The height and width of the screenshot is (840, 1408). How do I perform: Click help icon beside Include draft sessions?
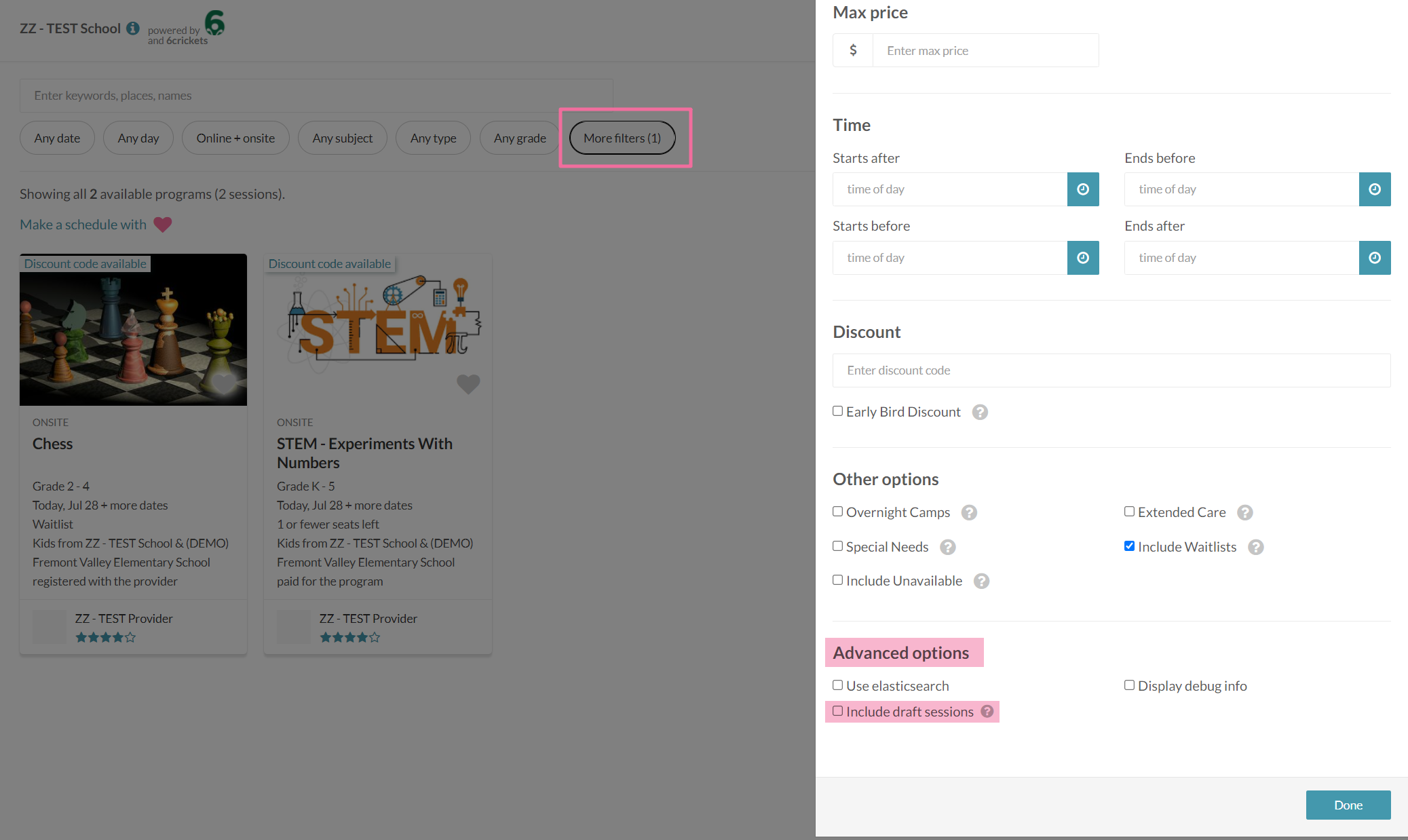click(987, 711)
